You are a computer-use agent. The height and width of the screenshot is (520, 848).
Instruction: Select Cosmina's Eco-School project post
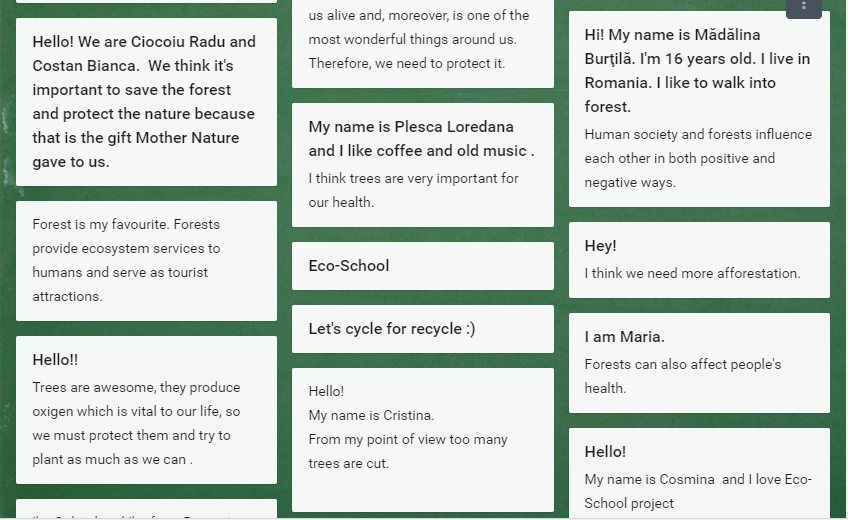pos(699,474)
